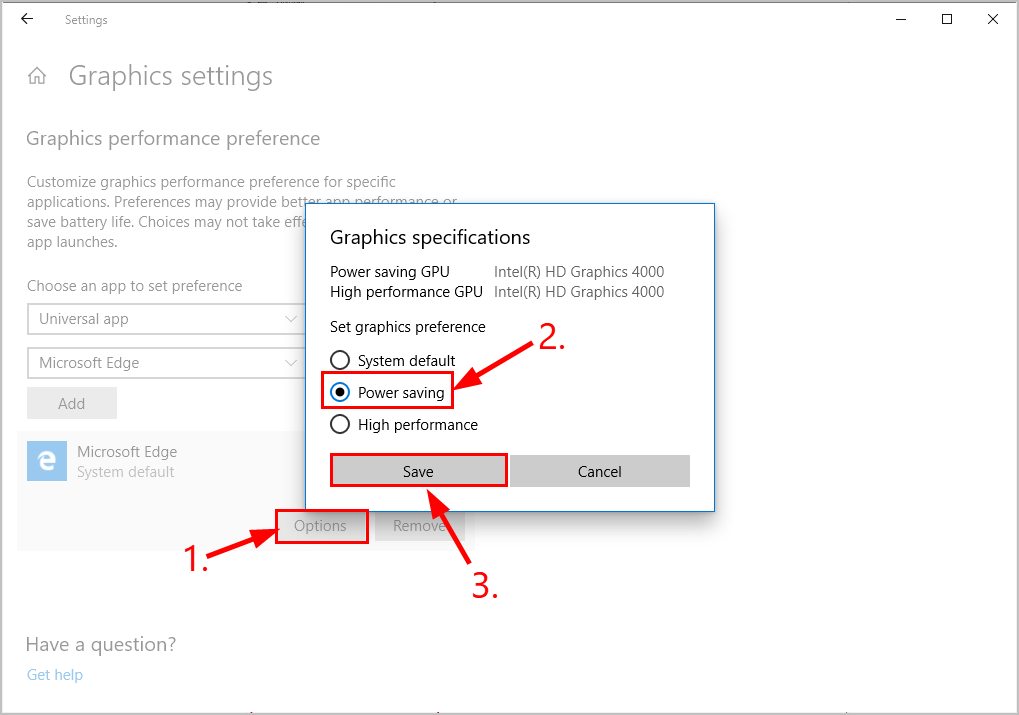Cancel the Graphics specifications dialog
The width and height of the screenshot is (1019, 715).
click(600, 471)
